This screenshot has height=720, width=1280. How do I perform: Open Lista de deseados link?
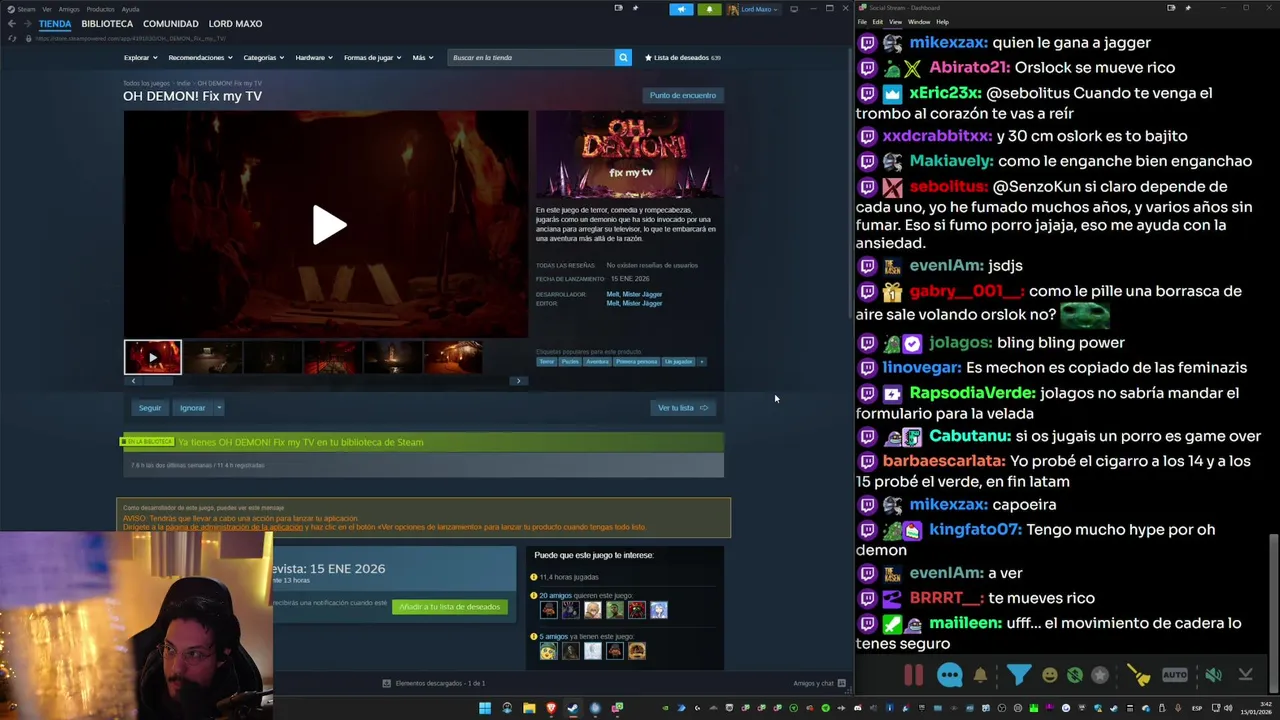pos(683,58)
